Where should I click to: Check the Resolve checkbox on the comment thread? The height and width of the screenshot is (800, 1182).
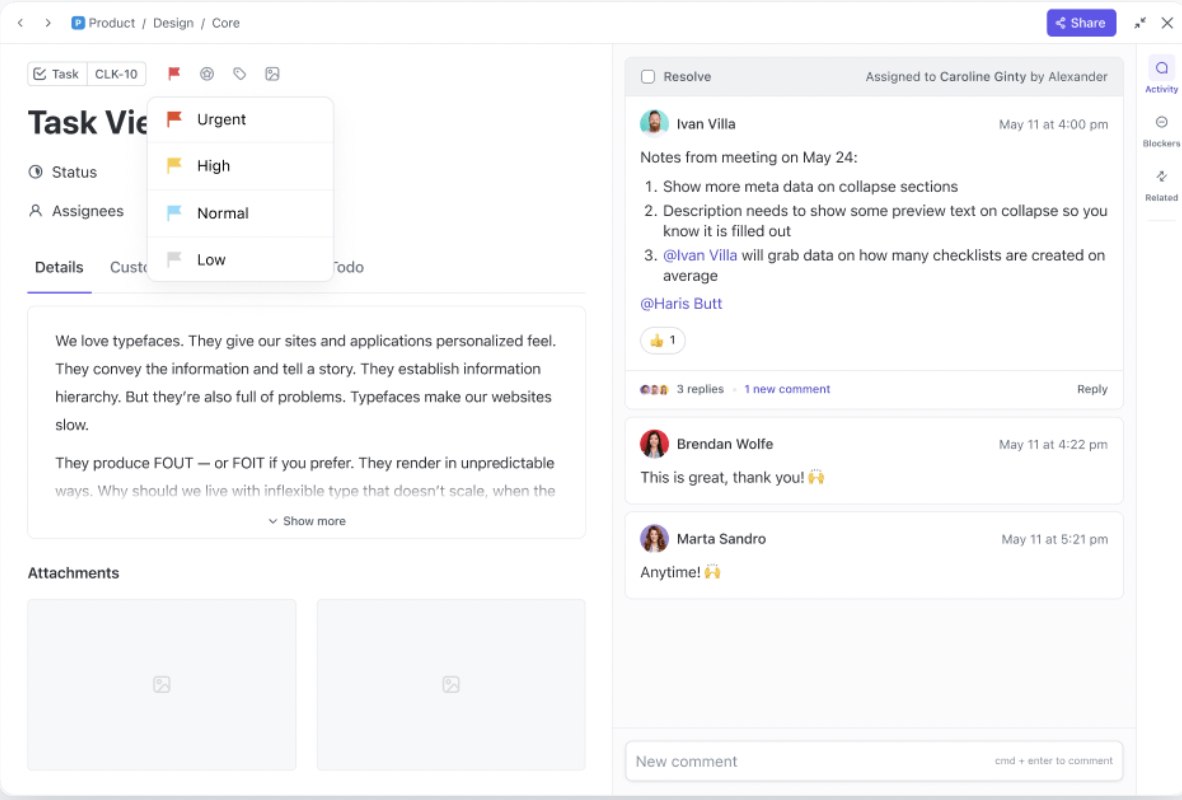[x=648, y=75]
